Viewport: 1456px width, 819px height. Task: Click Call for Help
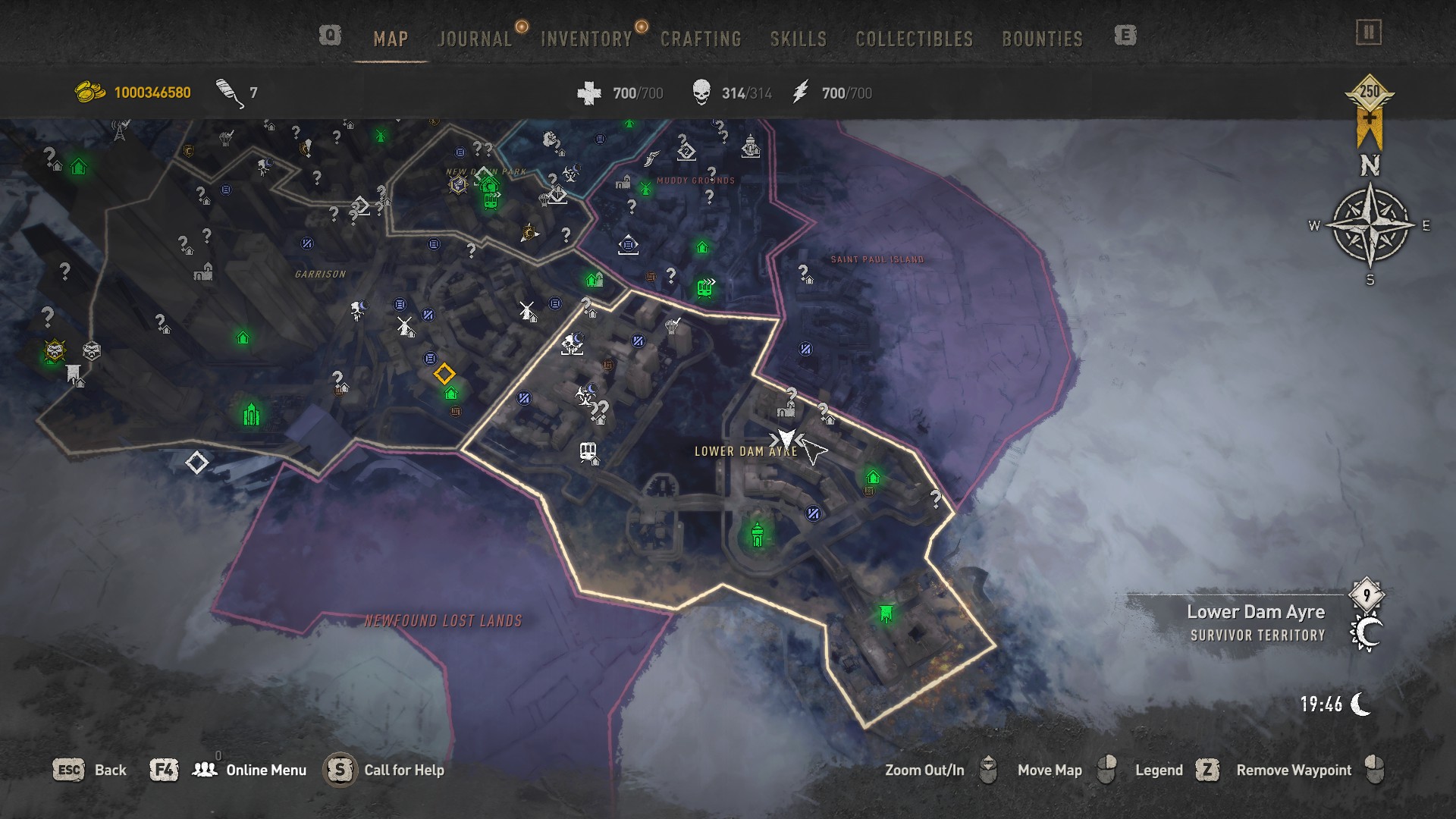click(x=384, y=770)
